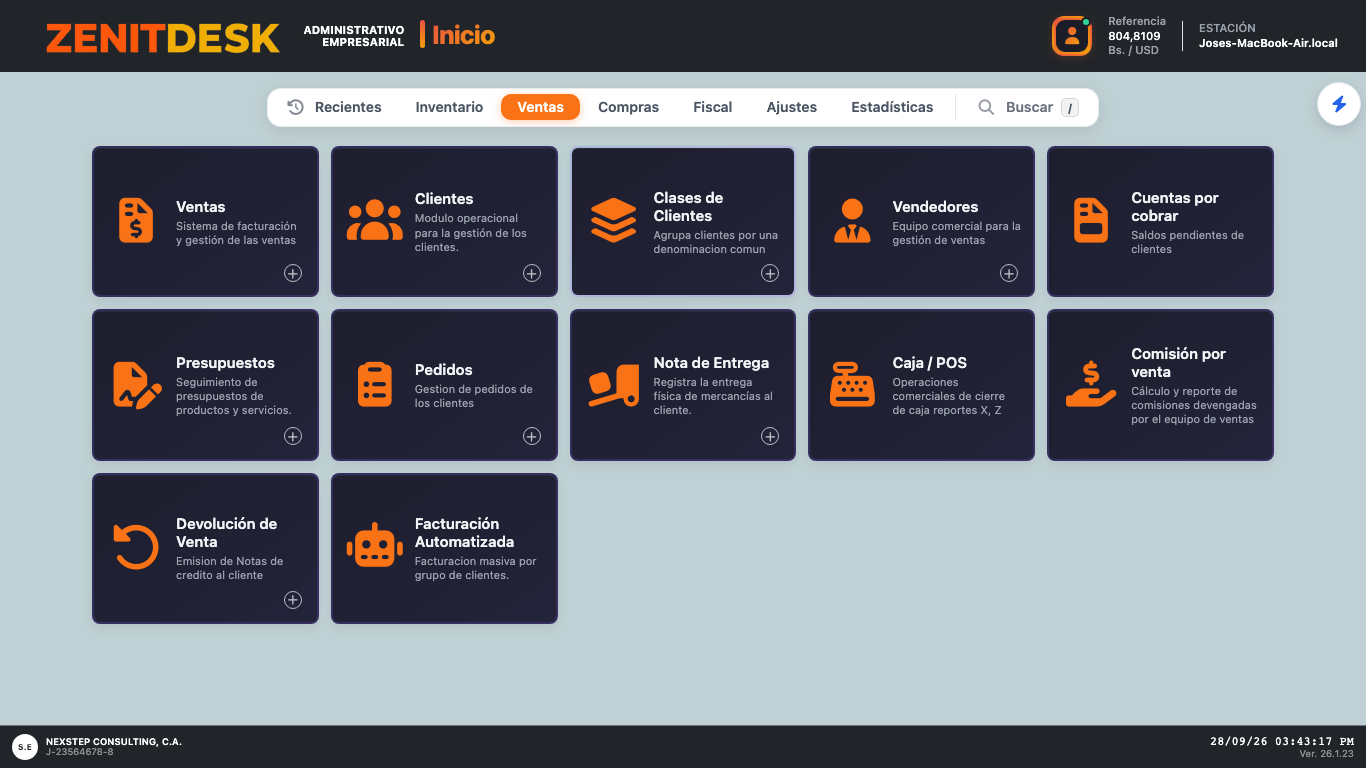This screenshot has width=1366, height=768.
Task: Select the Vendedores salesperson icon
Action: 852,221
